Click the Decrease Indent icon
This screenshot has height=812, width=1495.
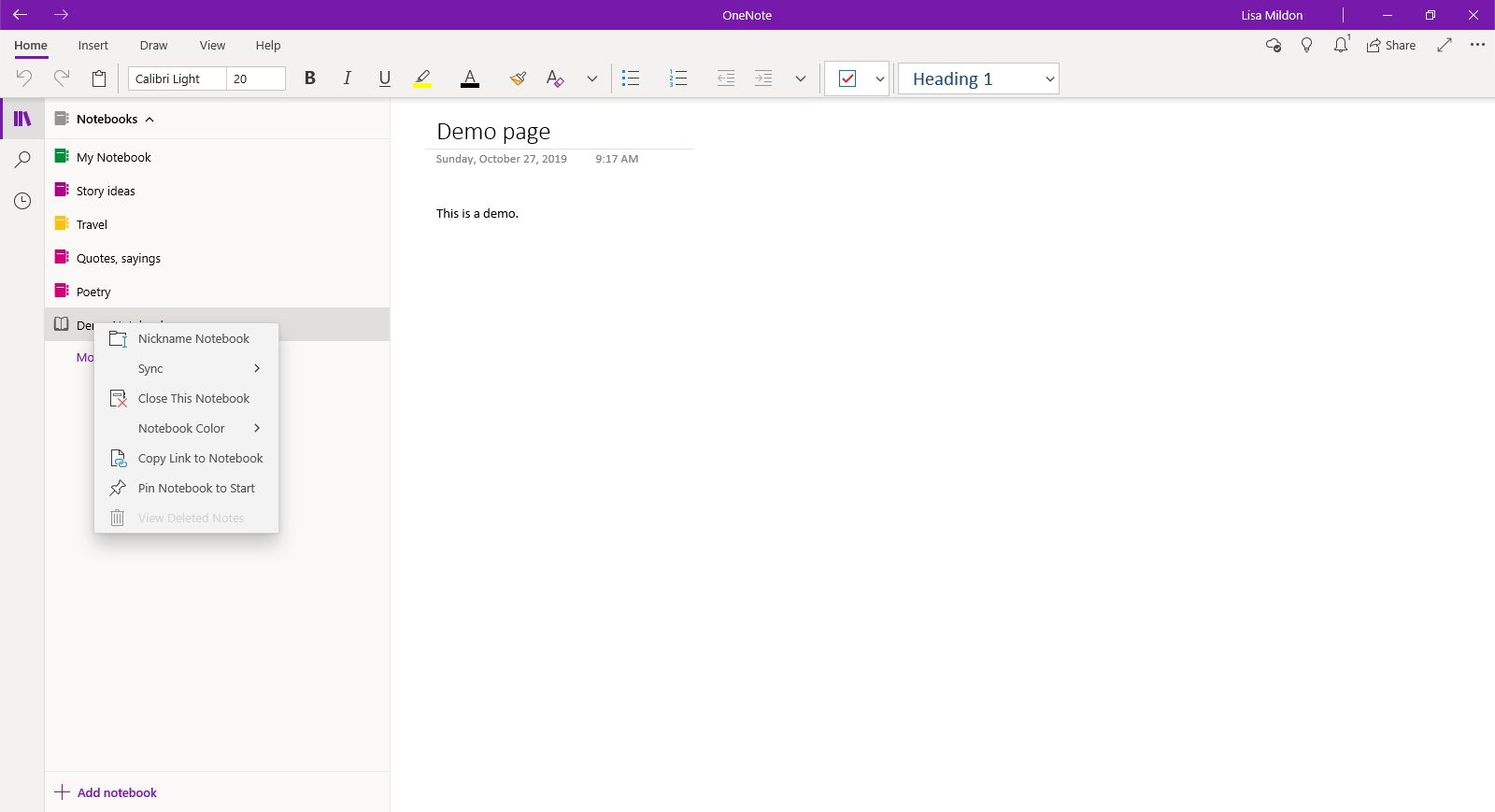click(726, 78)
